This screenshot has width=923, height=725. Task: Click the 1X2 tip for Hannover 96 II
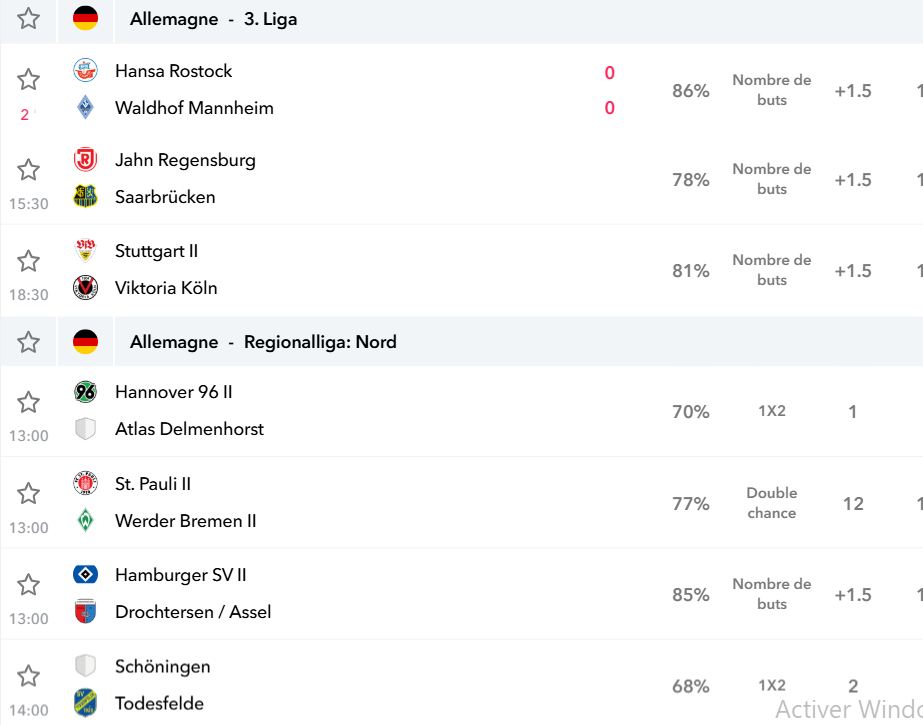pos(772,411)
